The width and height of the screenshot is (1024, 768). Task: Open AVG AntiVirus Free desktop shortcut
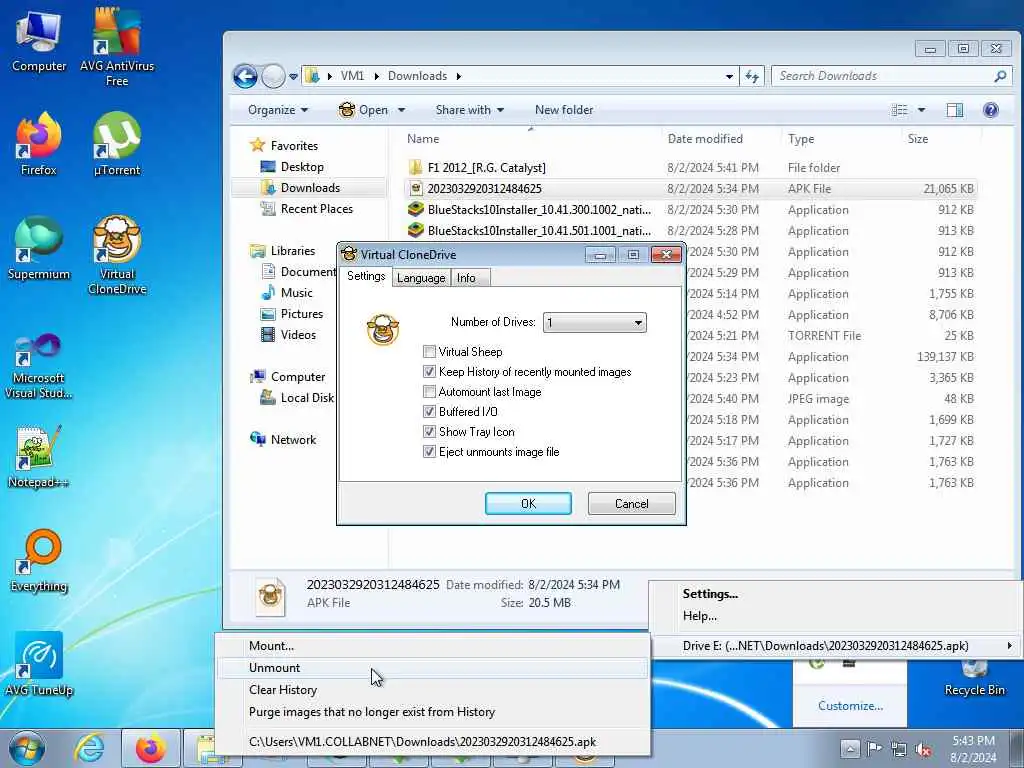click(x=117, y=46)
